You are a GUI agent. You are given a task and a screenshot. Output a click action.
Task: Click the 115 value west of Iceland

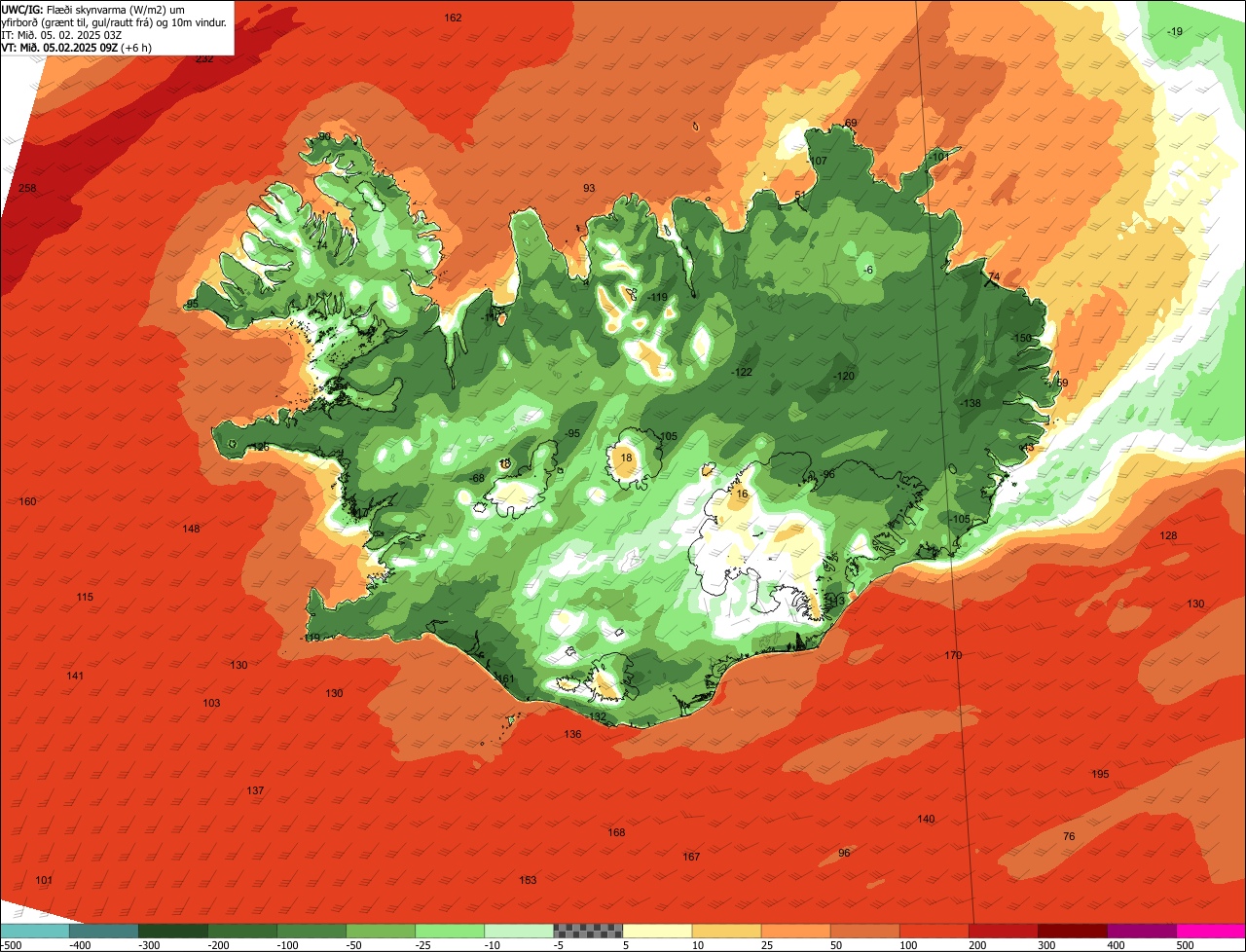(x=85, y=597)
